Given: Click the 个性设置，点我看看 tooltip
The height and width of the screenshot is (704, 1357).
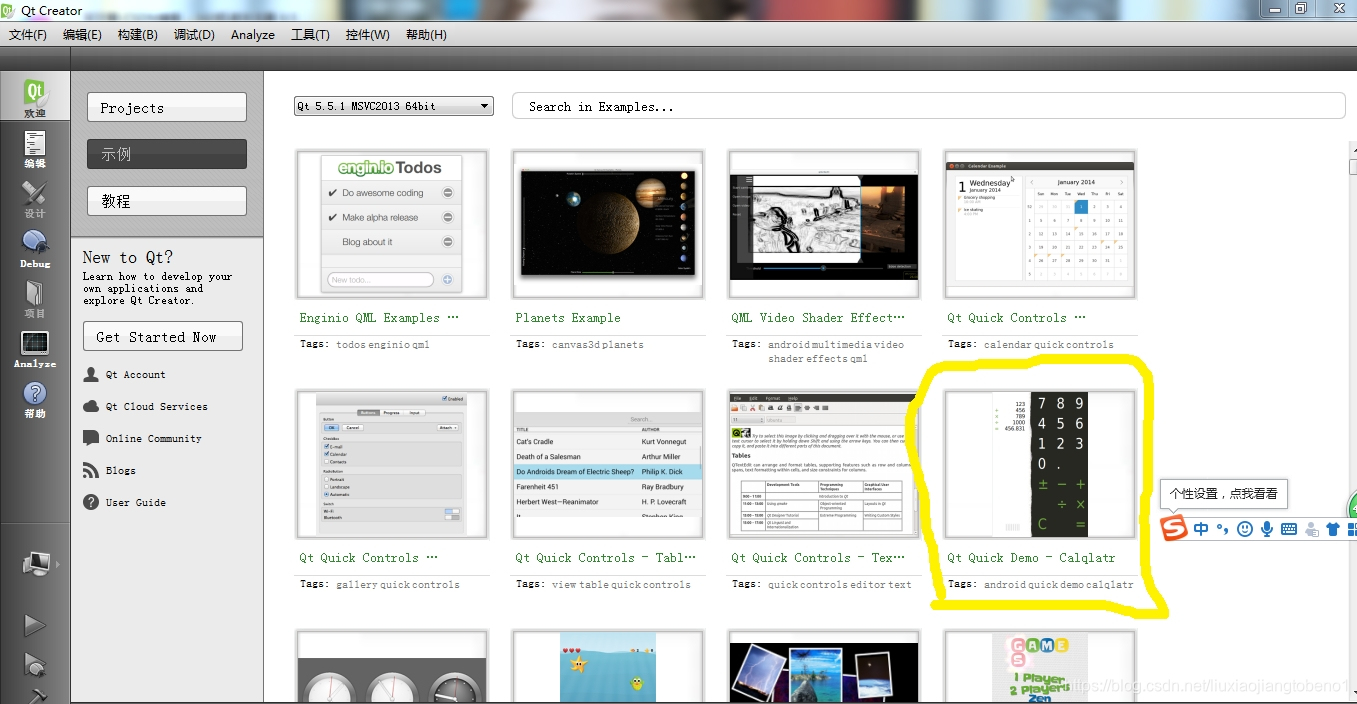Looking at the screenshot, I should (x=1223, y=494).
